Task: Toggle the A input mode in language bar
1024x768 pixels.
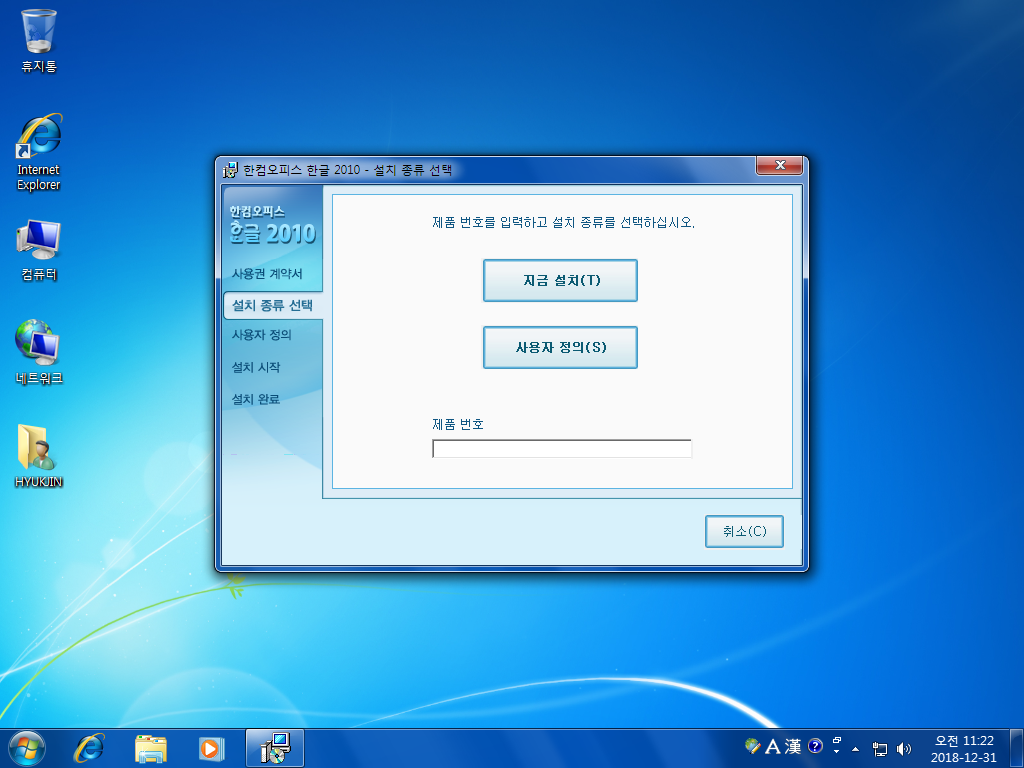Action: click(x=773, y=746)
